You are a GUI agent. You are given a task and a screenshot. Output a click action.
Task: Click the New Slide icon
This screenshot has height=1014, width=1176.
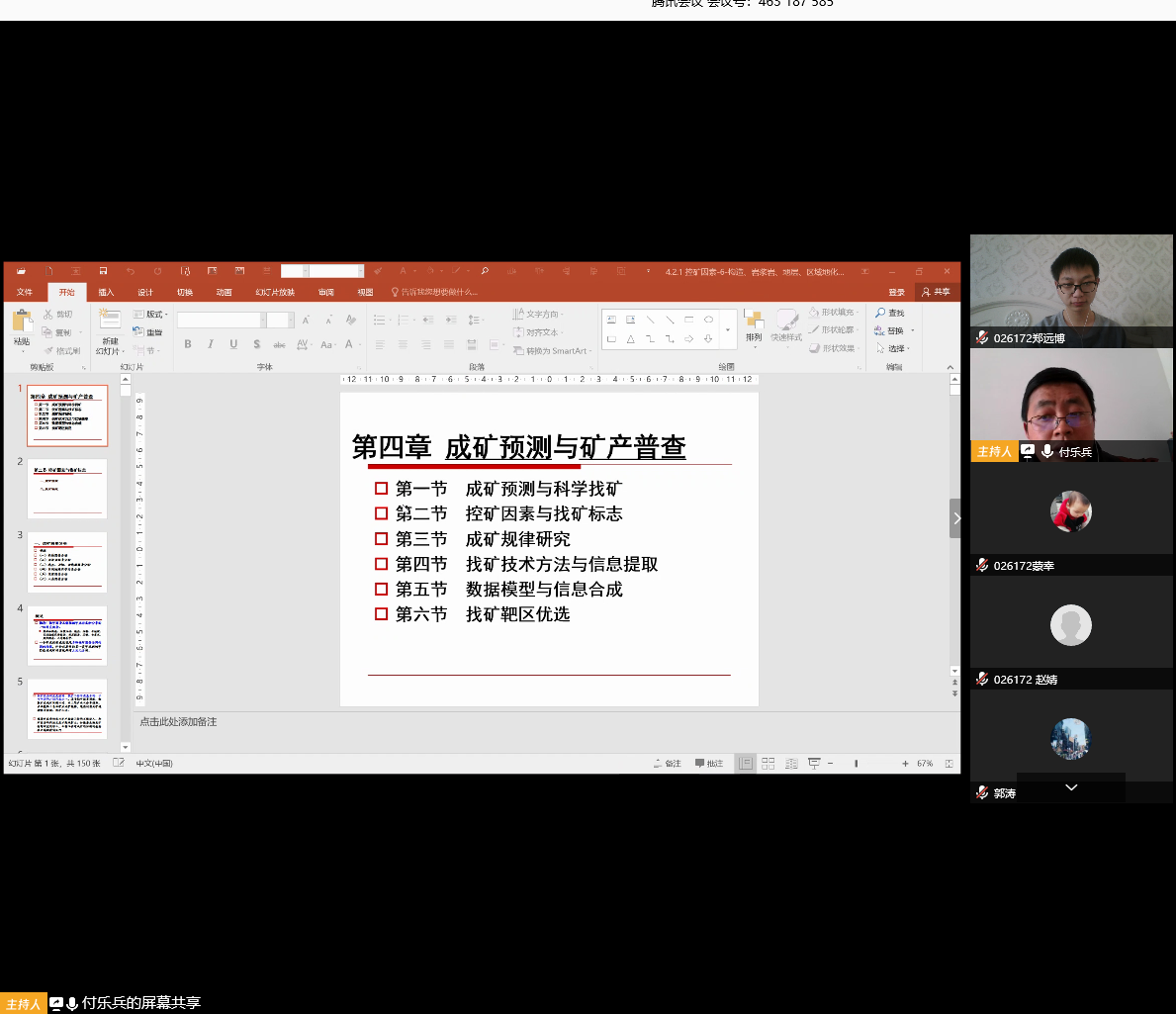pos(110,320)
